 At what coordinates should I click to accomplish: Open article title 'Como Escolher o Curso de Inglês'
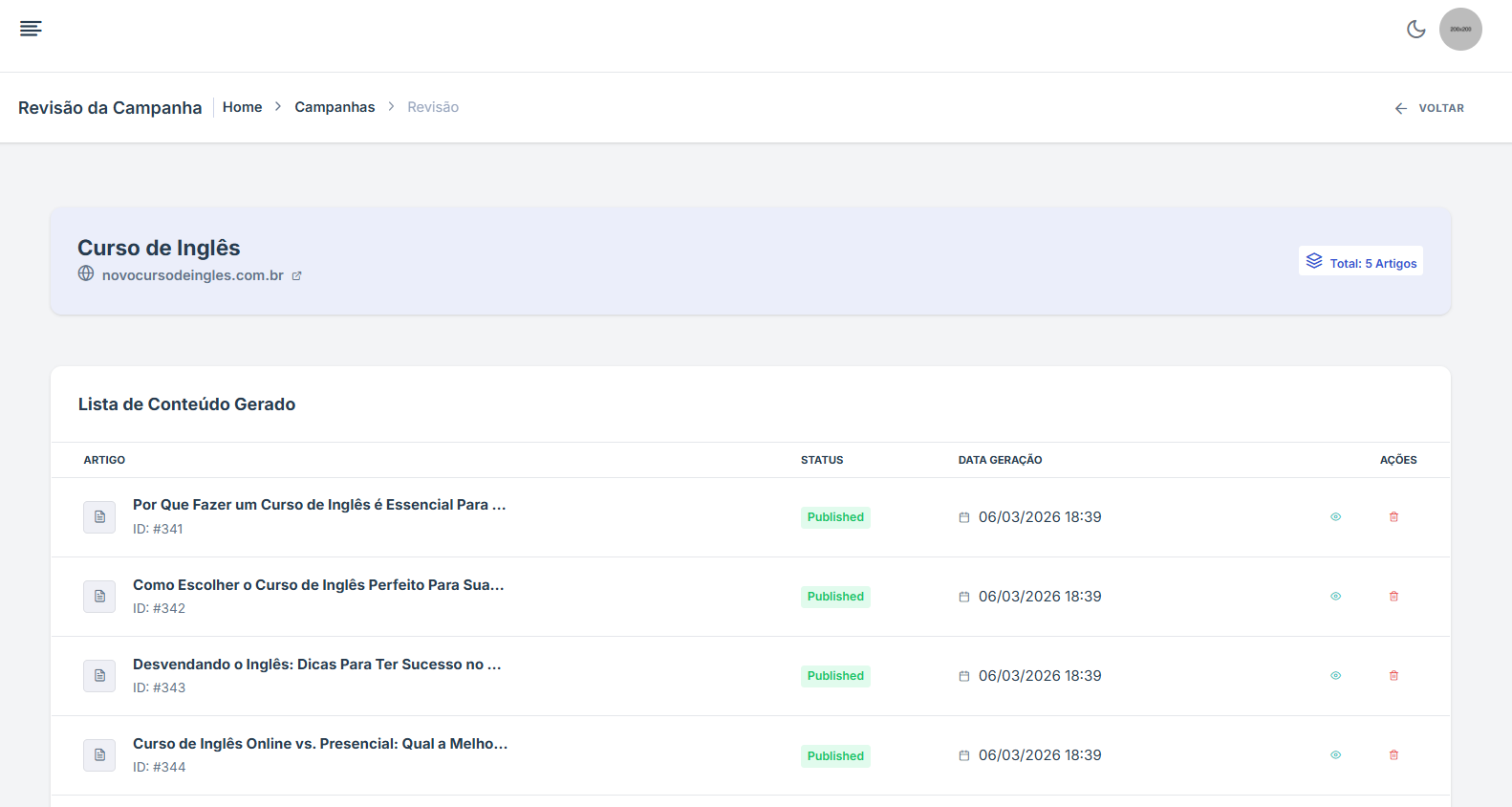(x=318, y=585)
